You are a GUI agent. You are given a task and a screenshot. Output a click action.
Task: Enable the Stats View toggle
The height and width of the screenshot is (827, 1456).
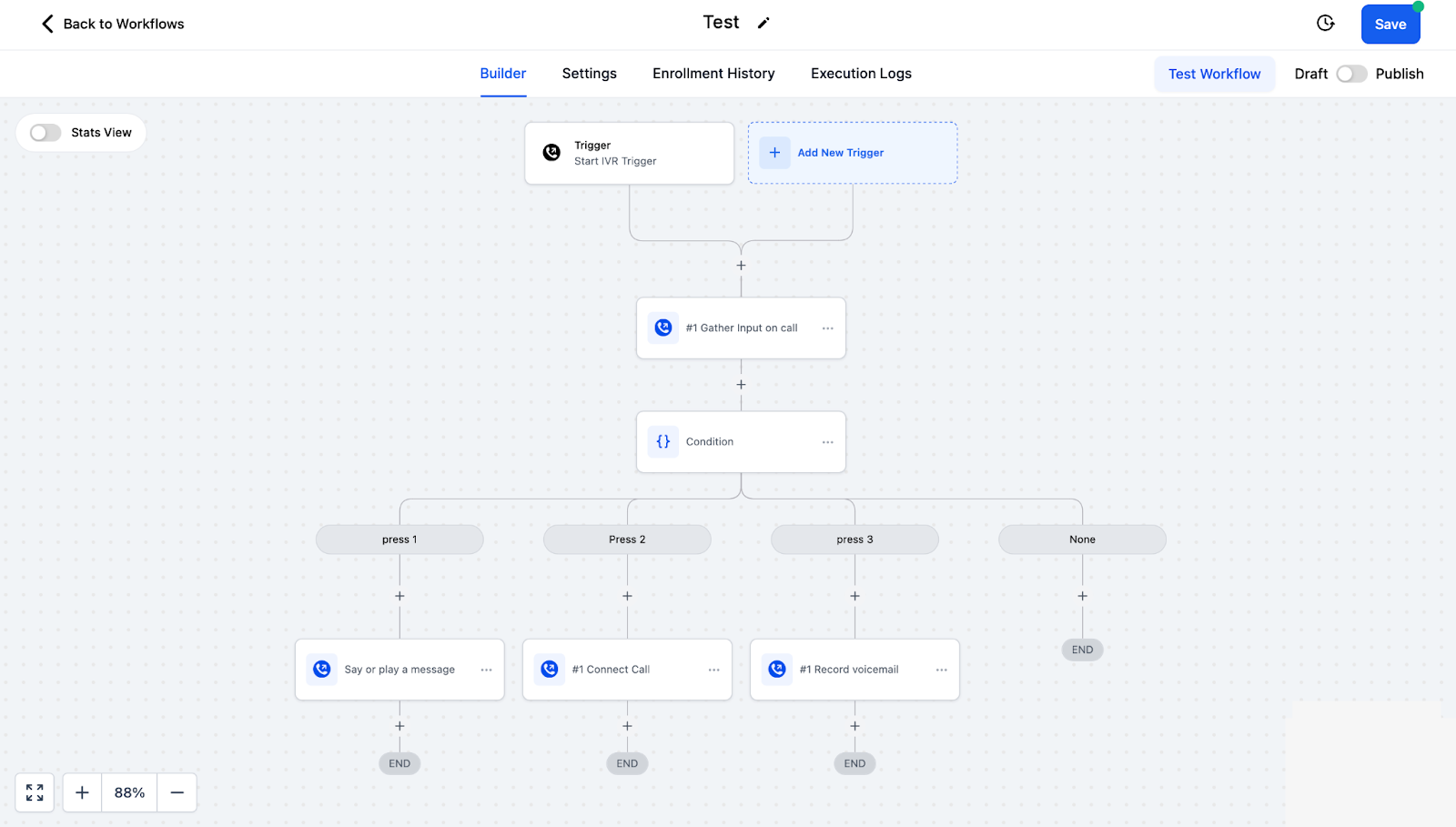pyautogui.click(x=45, y=133)
